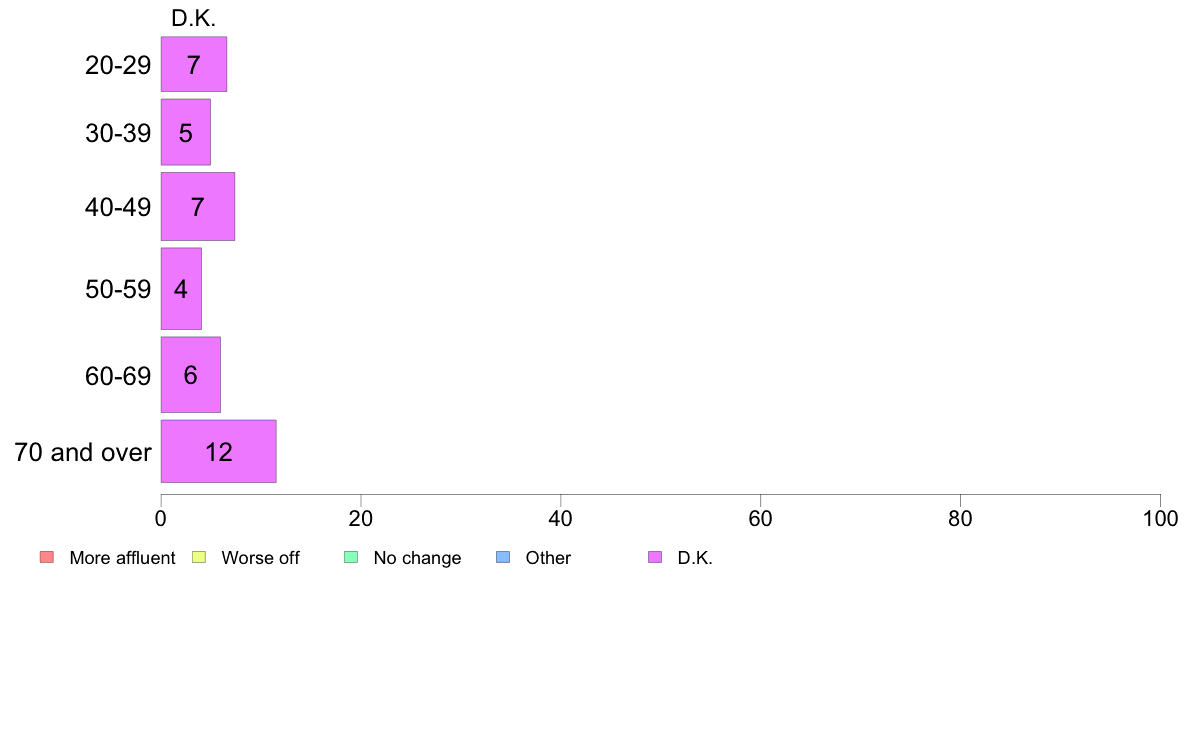Click the D.K. legend swatch

coord(655,557)
